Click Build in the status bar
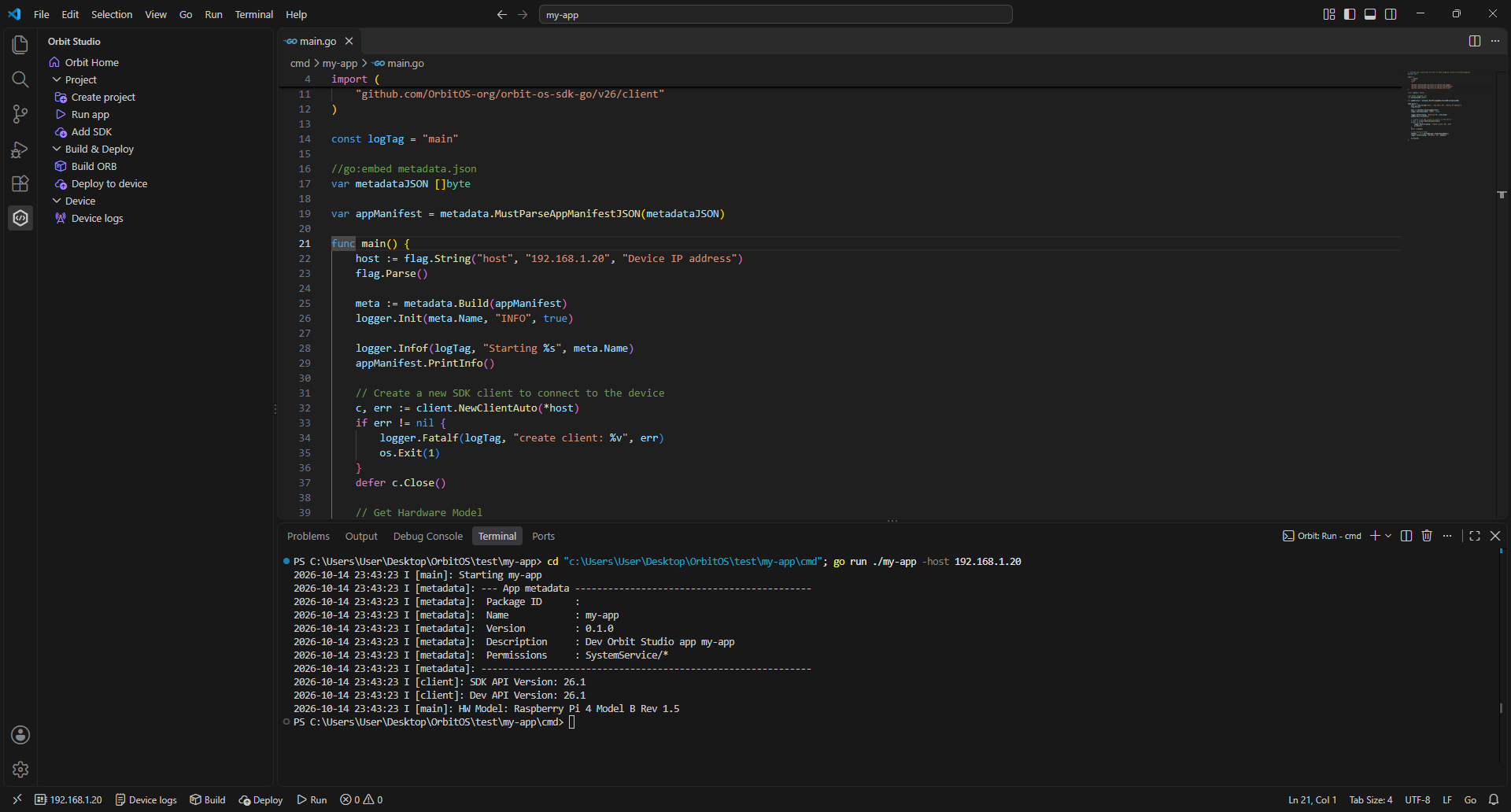Screen dimensions: 1511x812 tap(208, 799)
